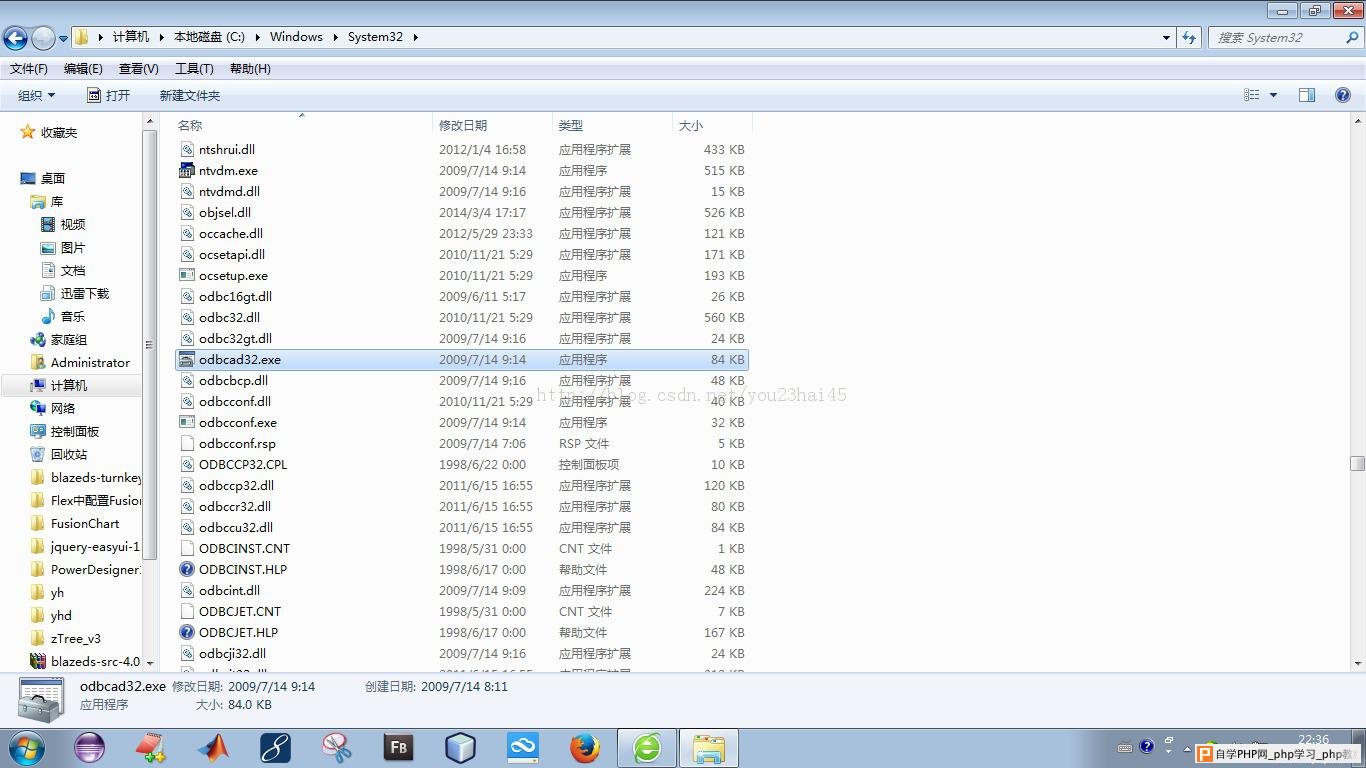
Task: Select 家庭组 in navigation pane
Action: 69,339
